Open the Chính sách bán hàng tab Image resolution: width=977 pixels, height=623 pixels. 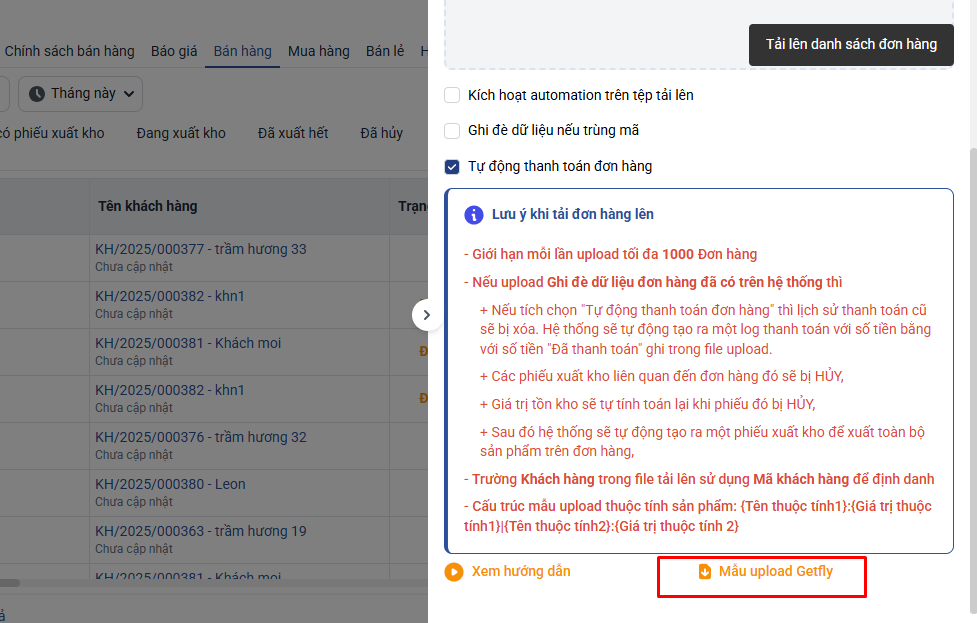(69, 51)
